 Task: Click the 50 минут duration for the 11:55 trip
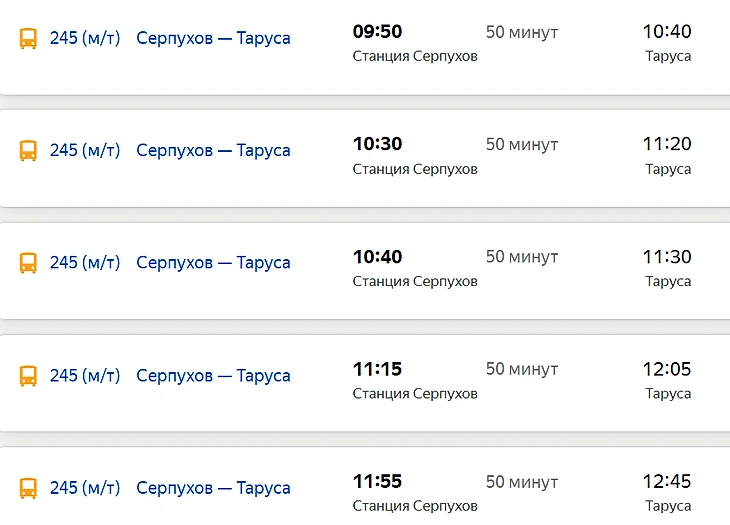point(522,482)
